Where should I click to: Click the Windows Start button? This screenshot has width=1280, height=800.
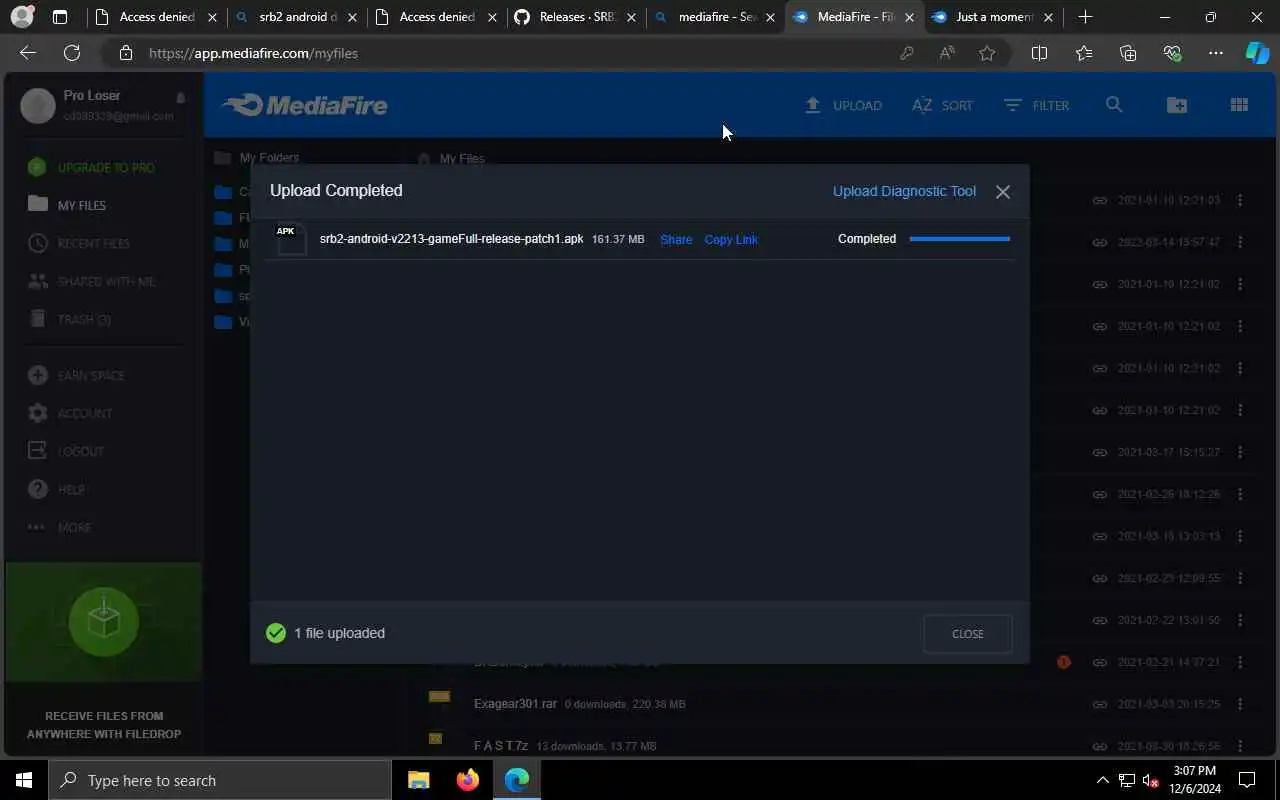click(x=24, y=780)
